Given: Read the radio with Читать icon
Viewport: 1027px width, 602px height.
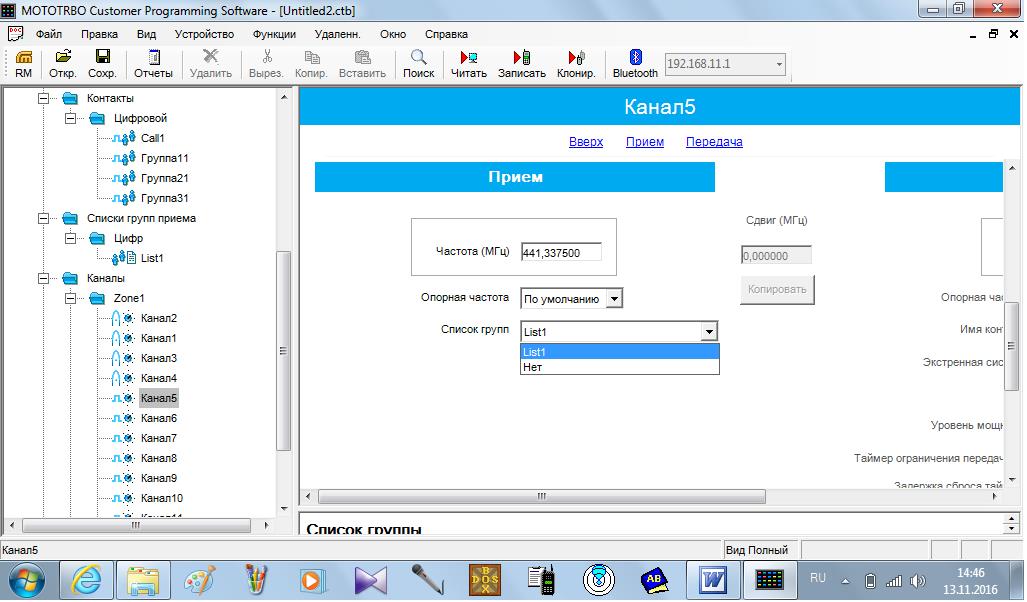Looking at the screenshot, I should point(469,64).
